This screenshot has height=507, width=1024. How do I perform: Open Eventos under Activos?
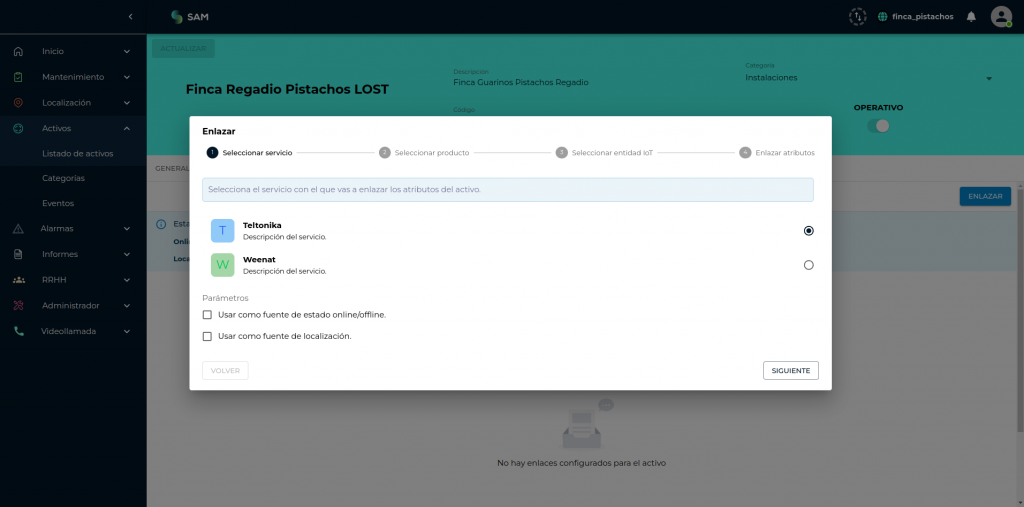[58, 203]
